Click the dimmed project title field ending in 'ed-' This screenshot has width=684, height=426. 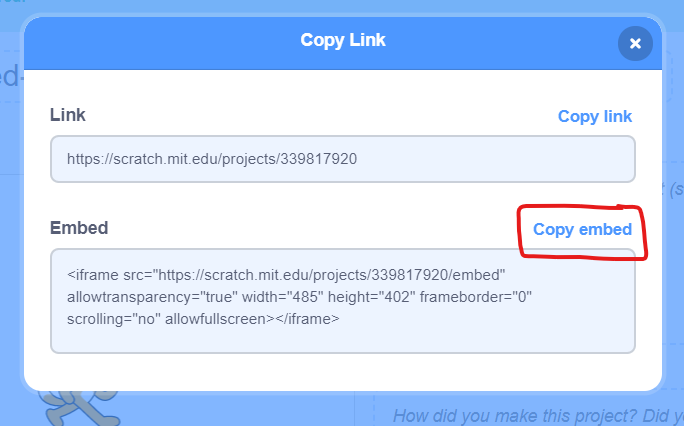(10, 76)
